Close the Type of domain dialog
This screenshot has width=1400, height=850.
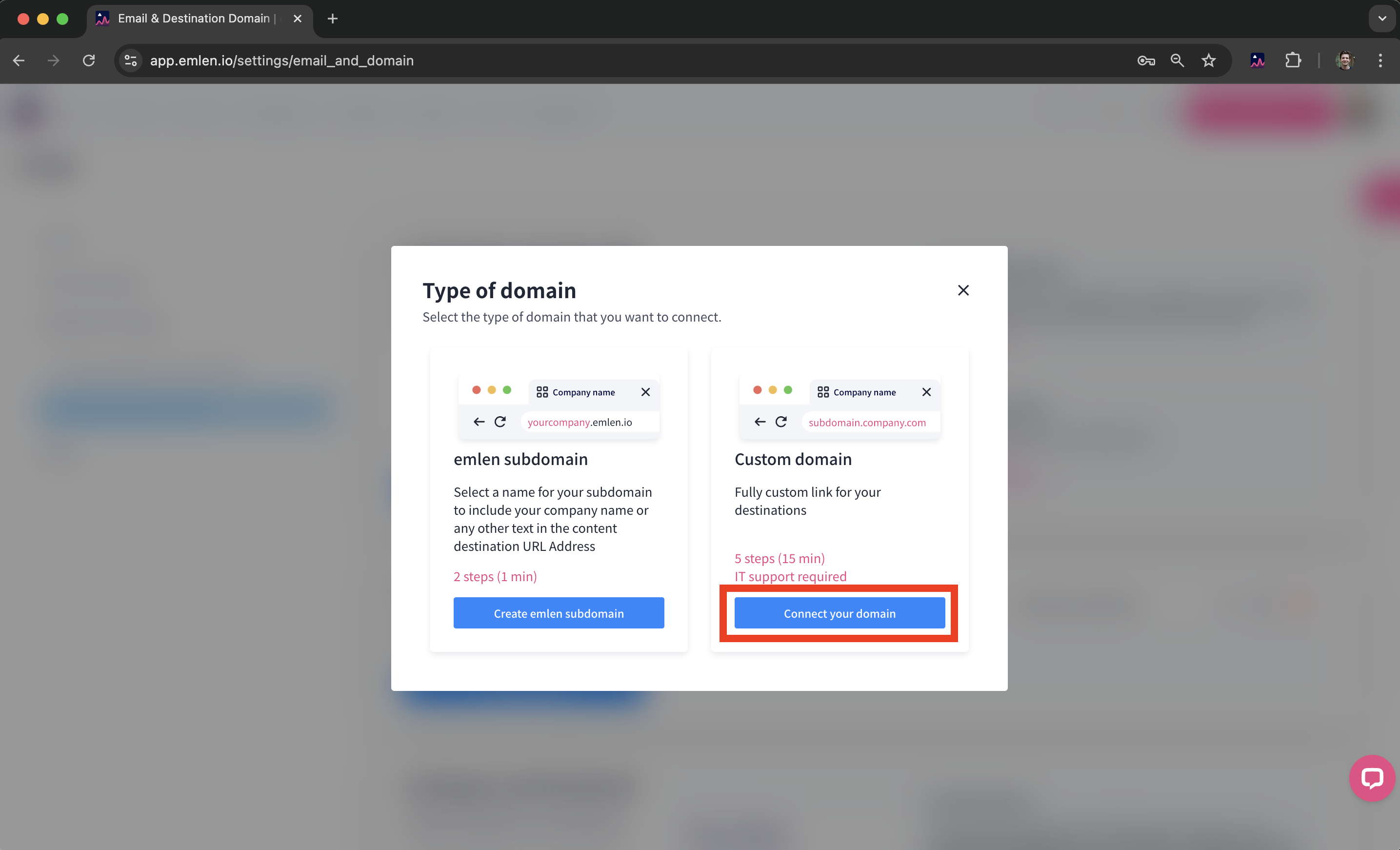coord(963,290)
